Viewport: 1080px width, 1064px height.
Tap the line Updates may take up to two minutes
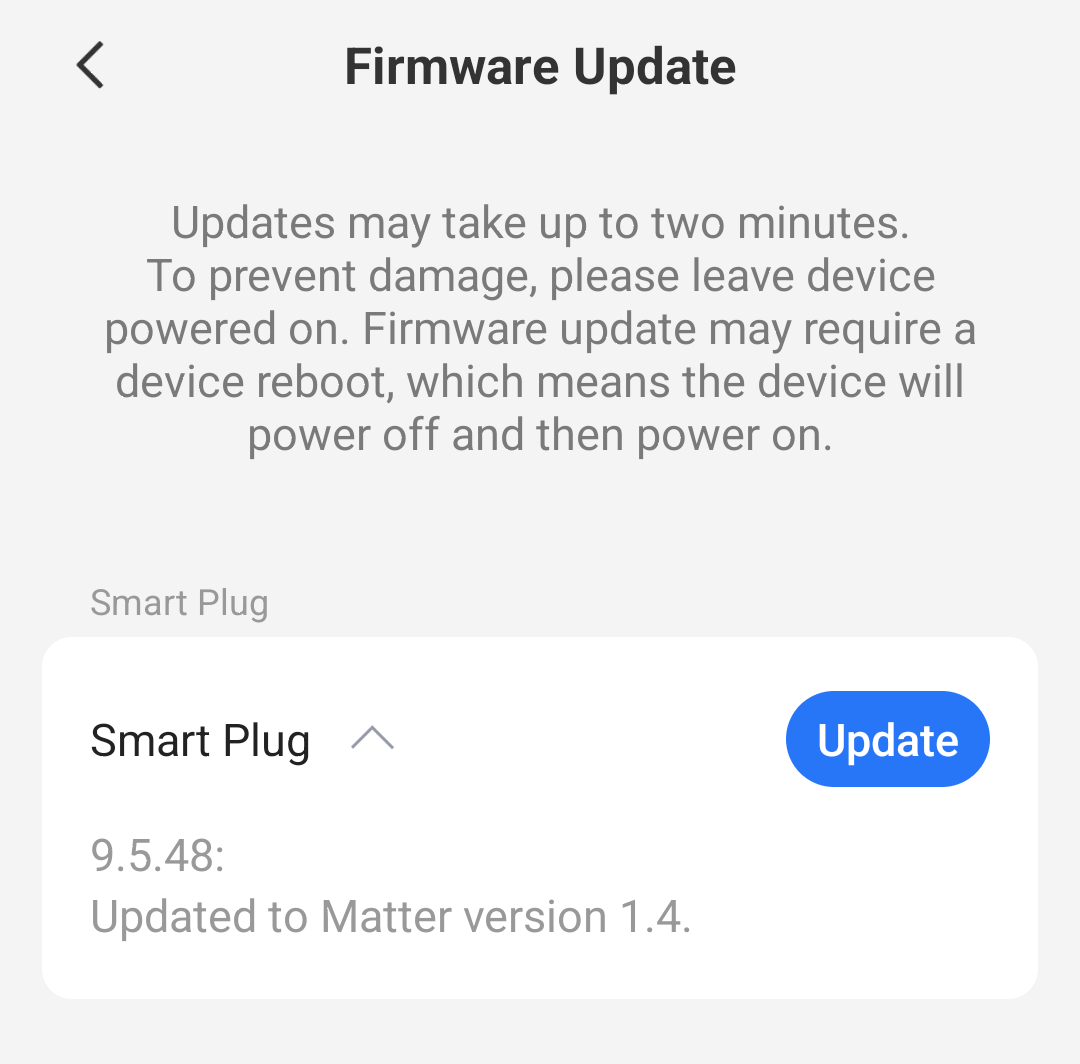(x=540, y=223)
